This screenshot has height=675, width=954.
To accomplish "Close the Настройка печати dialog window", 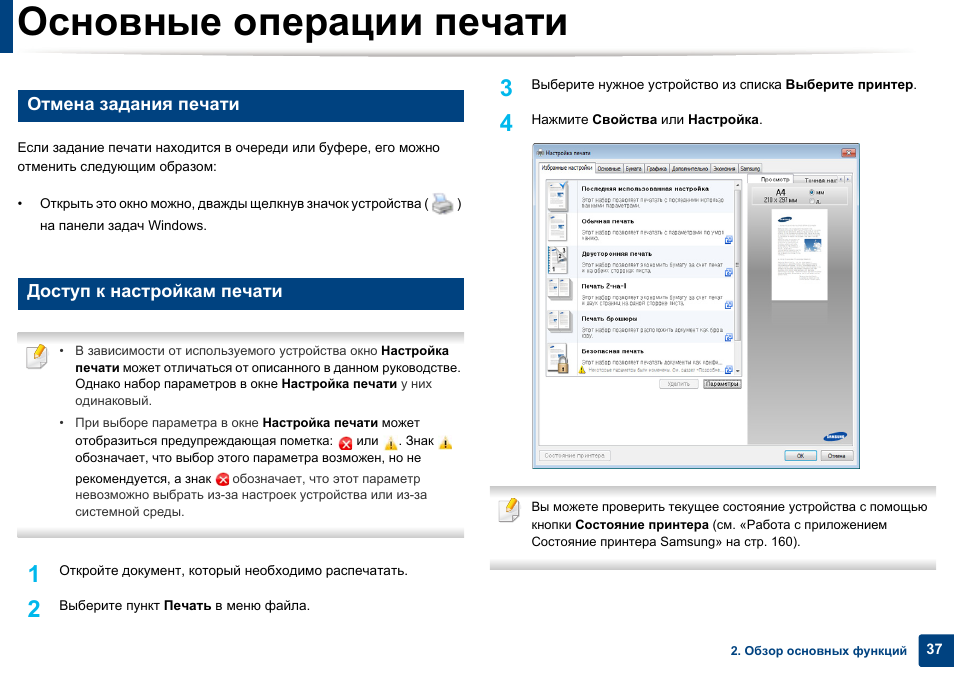I will point(848,153).
